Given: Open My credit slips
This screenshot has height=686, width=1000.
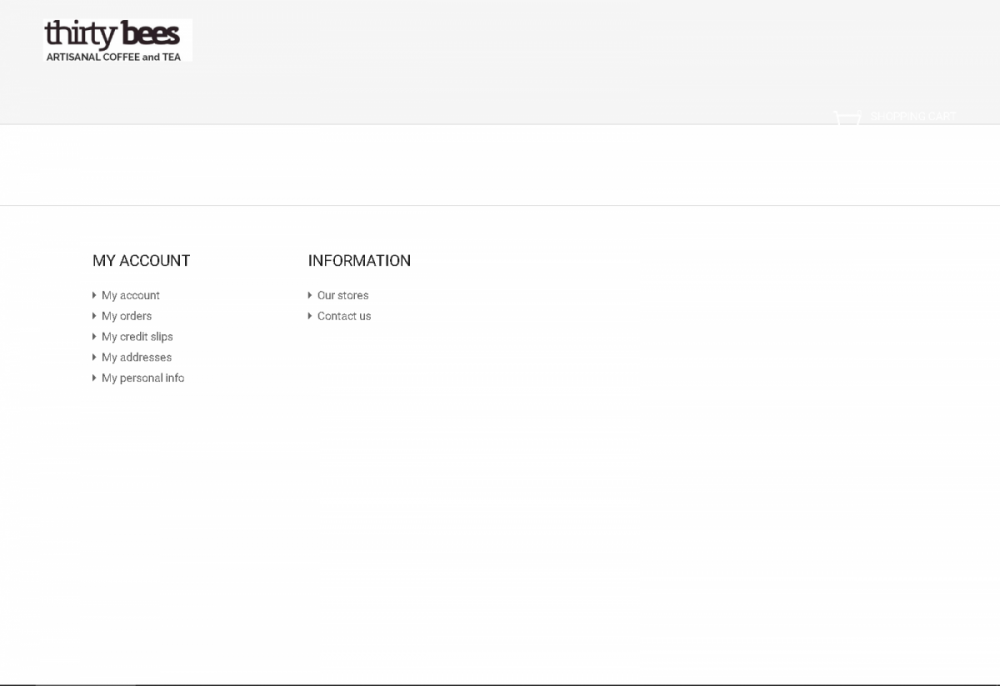Looking at the screenshot, I should click(x=137, y=336).
